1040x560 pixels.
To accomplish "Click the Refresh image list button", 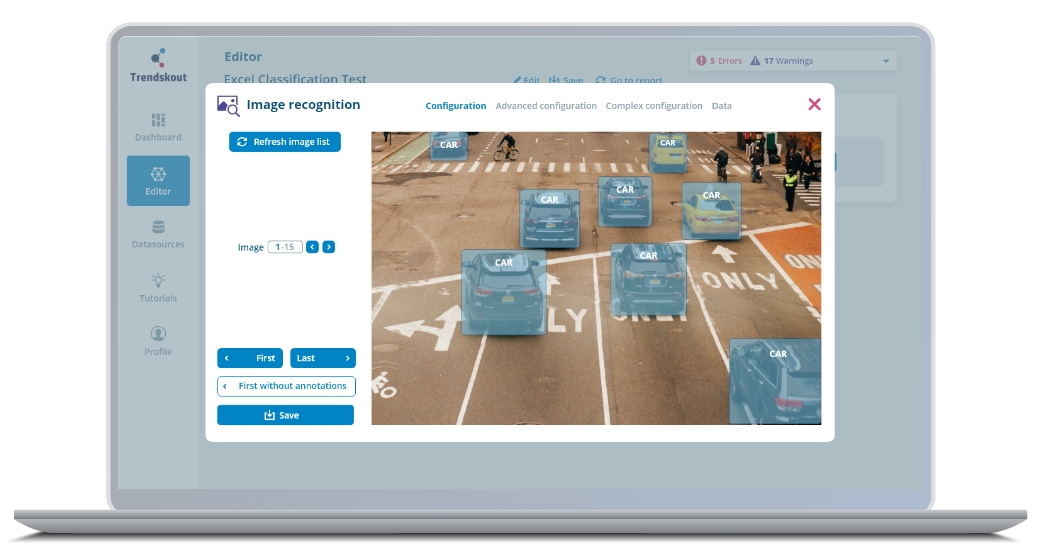I will 285,142.
